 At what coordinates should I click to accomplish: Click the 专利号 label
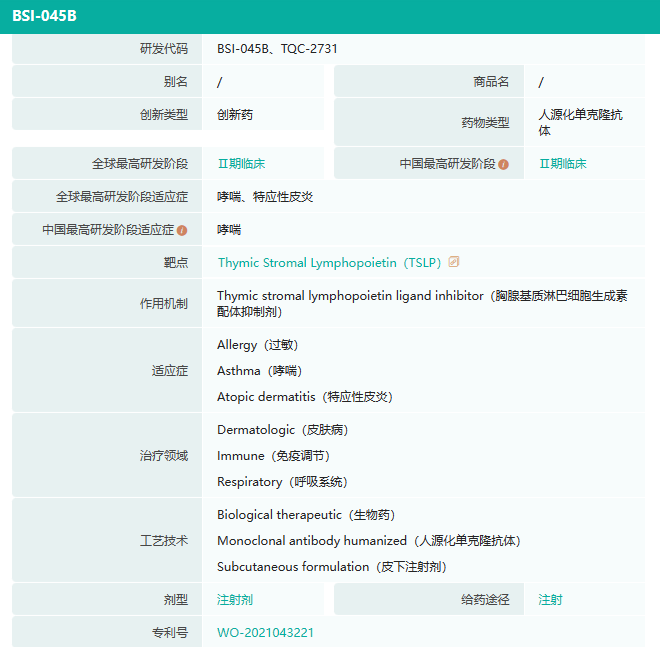pyautogui.click(x=170, y=633)
